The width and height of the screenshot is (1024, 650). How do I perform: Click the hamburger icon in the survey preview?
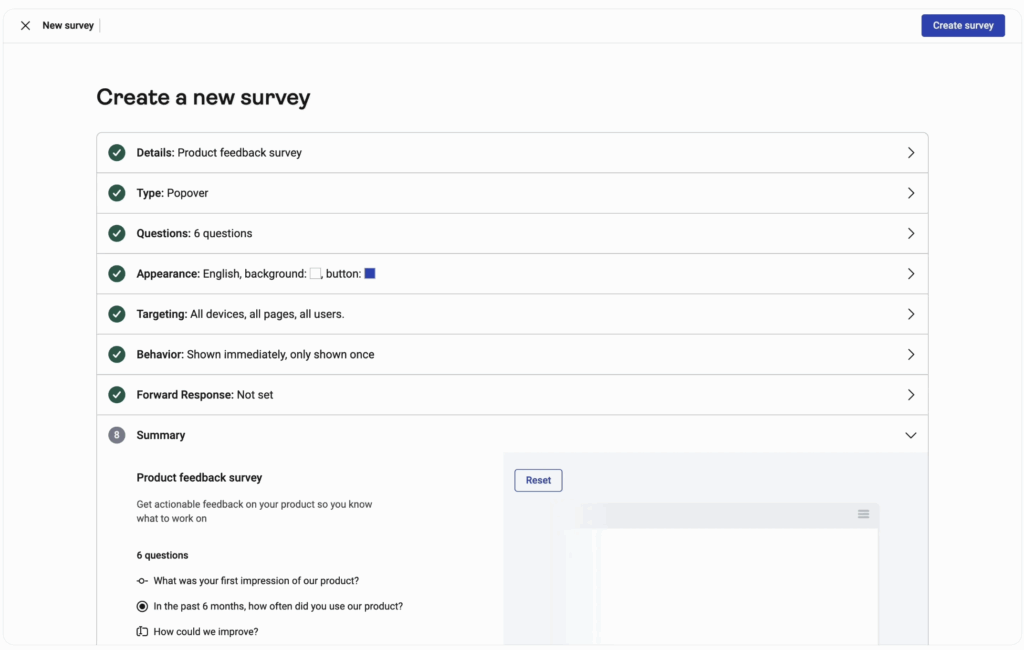click(x=863, y=513)
